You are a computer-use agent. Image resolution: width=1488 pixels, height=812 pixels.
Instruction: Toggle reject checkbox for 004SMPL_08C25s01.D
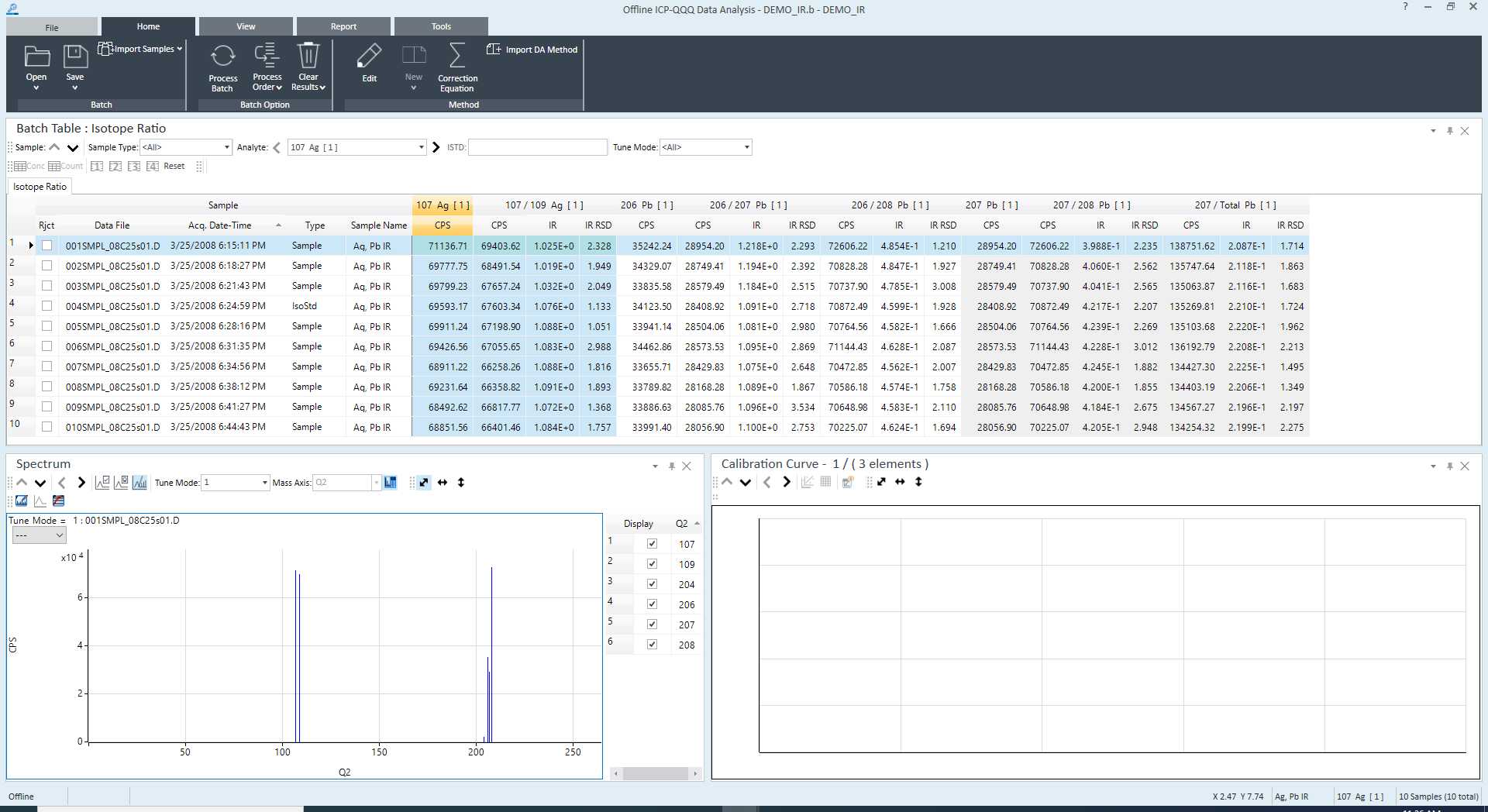(x=47, y=306)
